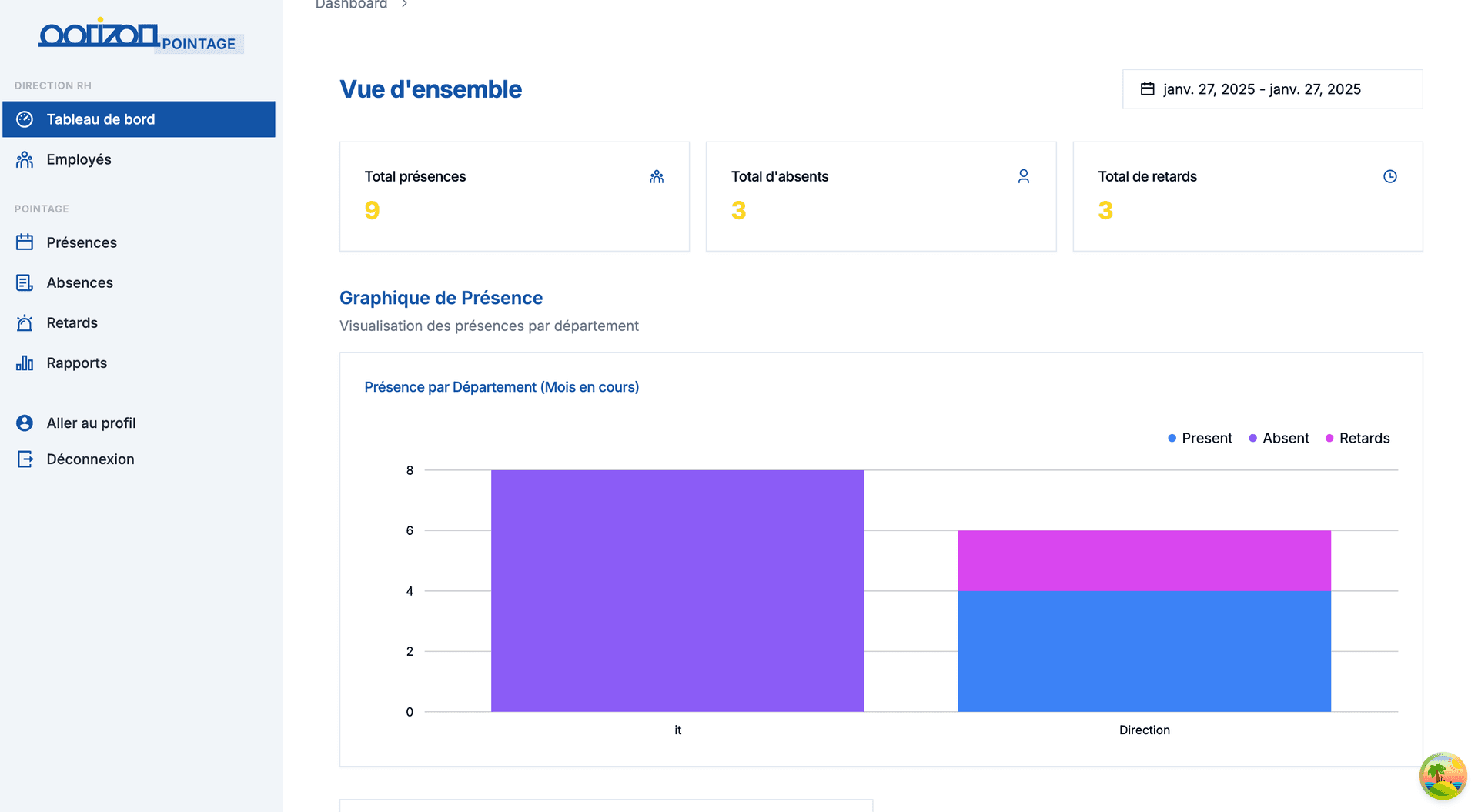Select the Tableau de bord clock icon
The image size is (1478, 812).
tap(25, 119)
